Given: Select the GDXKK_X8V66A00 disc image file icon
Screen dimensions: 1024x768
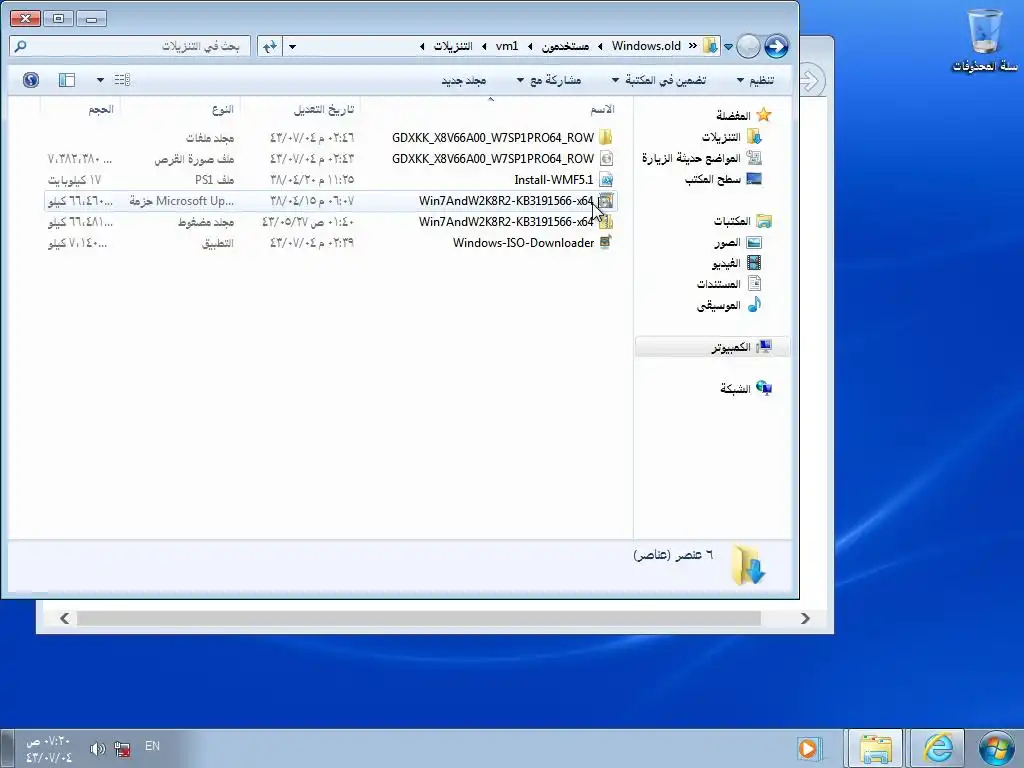Looking at the screenshot, I should tap(606, 159).
